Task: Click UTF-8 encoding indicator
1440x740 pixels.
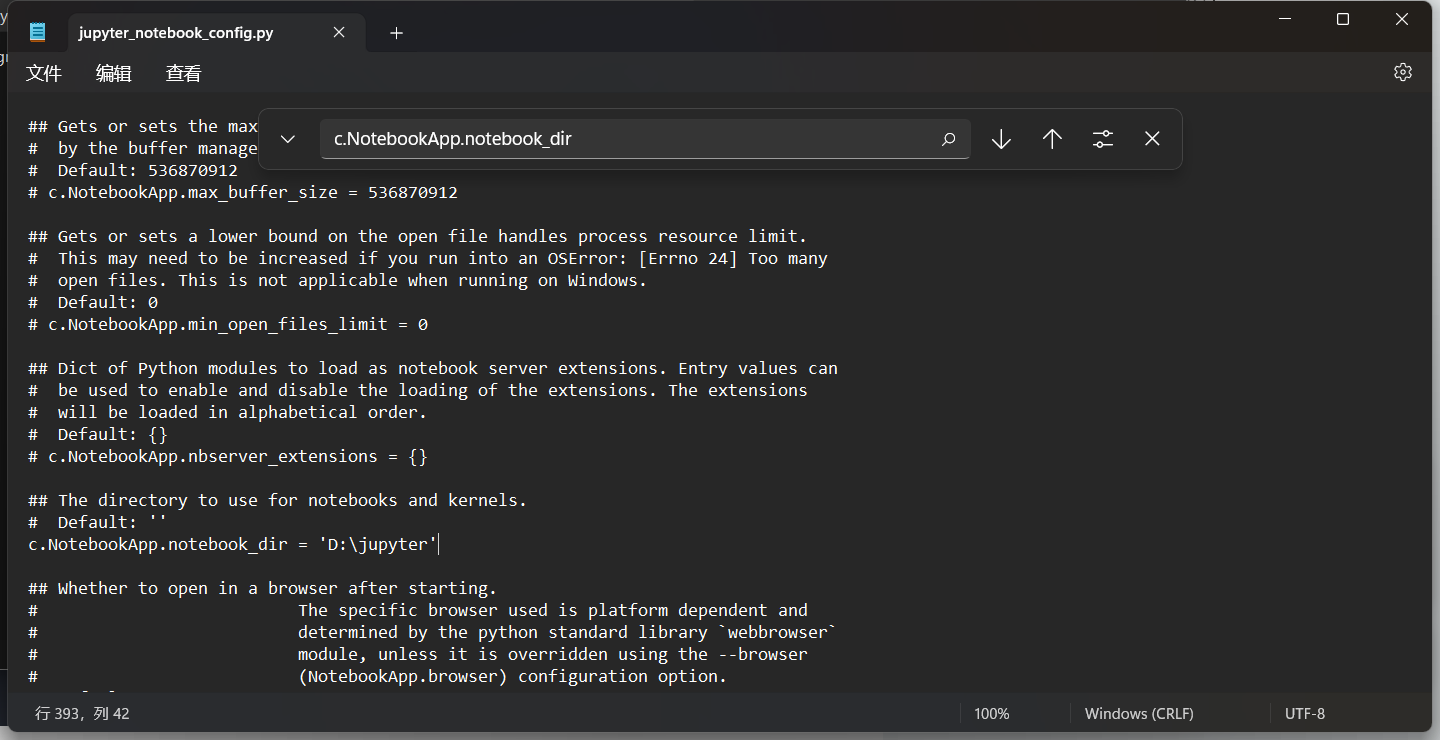Action: click(1305, 714)
